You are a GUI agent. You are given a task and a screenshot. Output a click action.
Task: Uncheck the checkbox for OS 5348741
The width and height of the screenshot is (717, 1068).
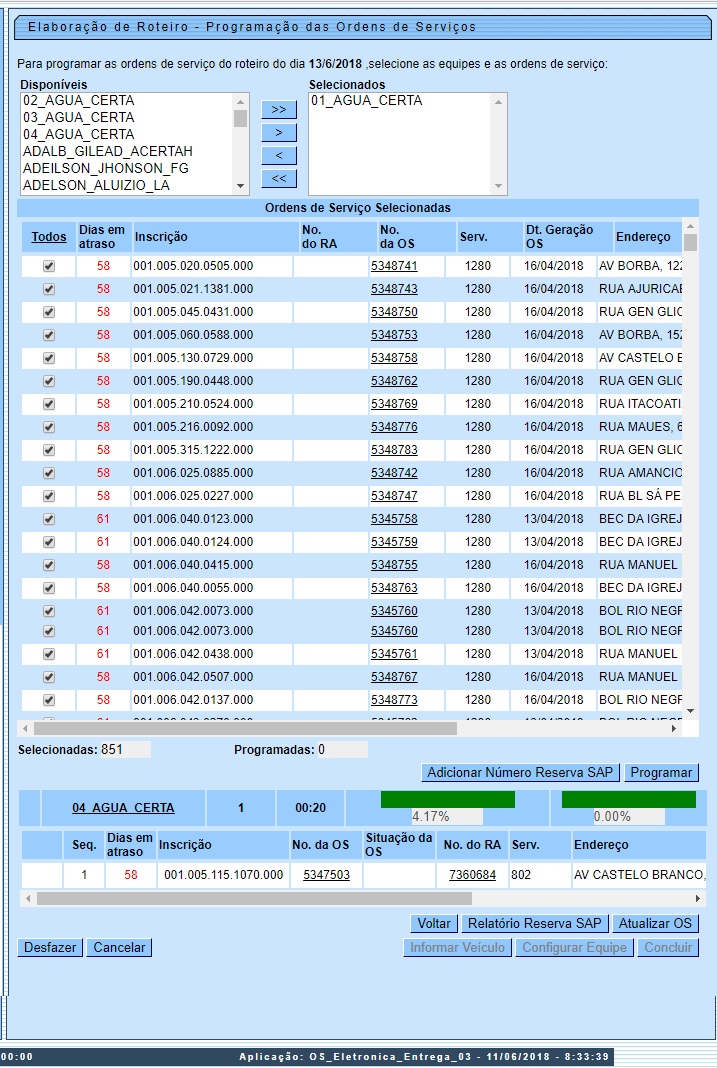pos(49,266)
